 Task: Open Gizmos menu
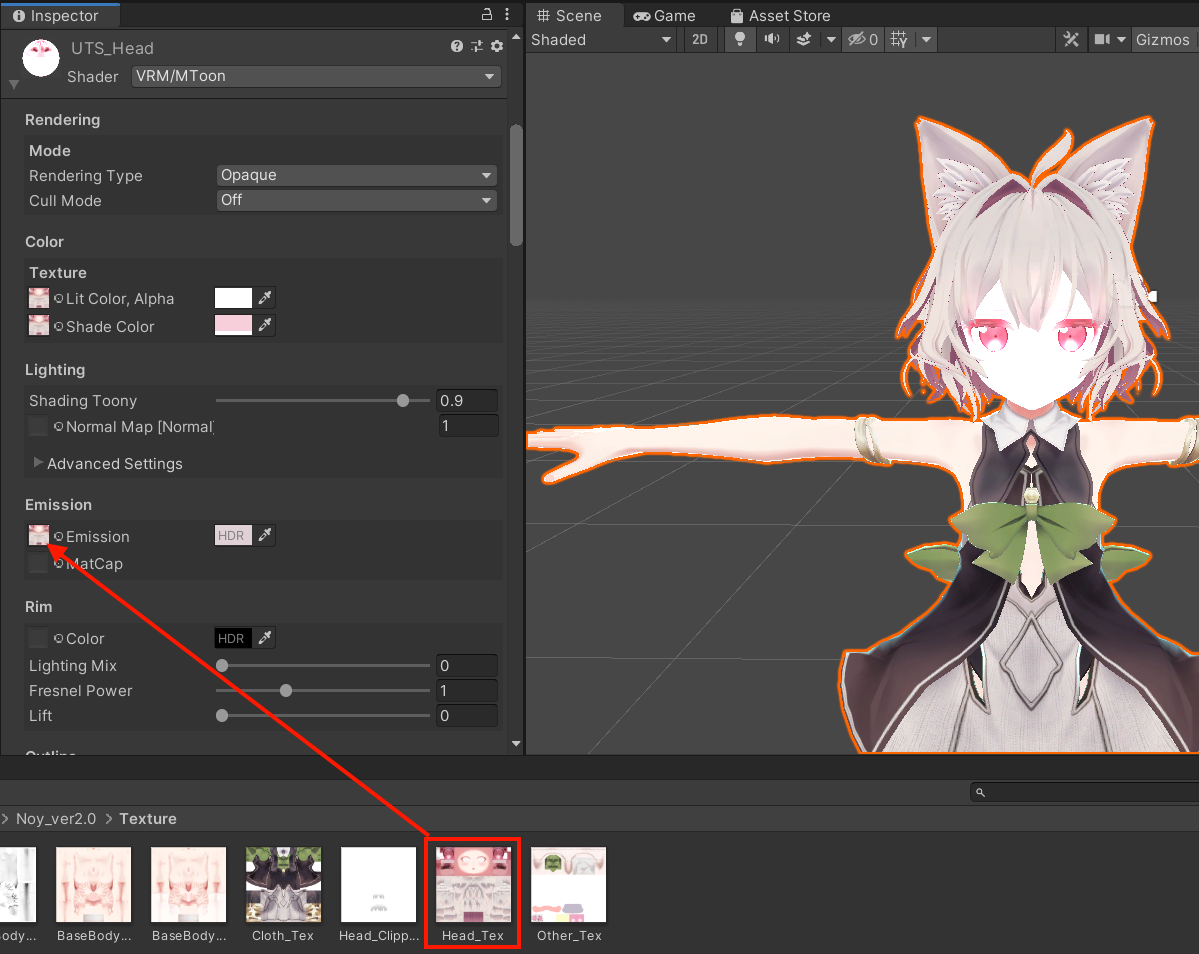(1162, 39)
